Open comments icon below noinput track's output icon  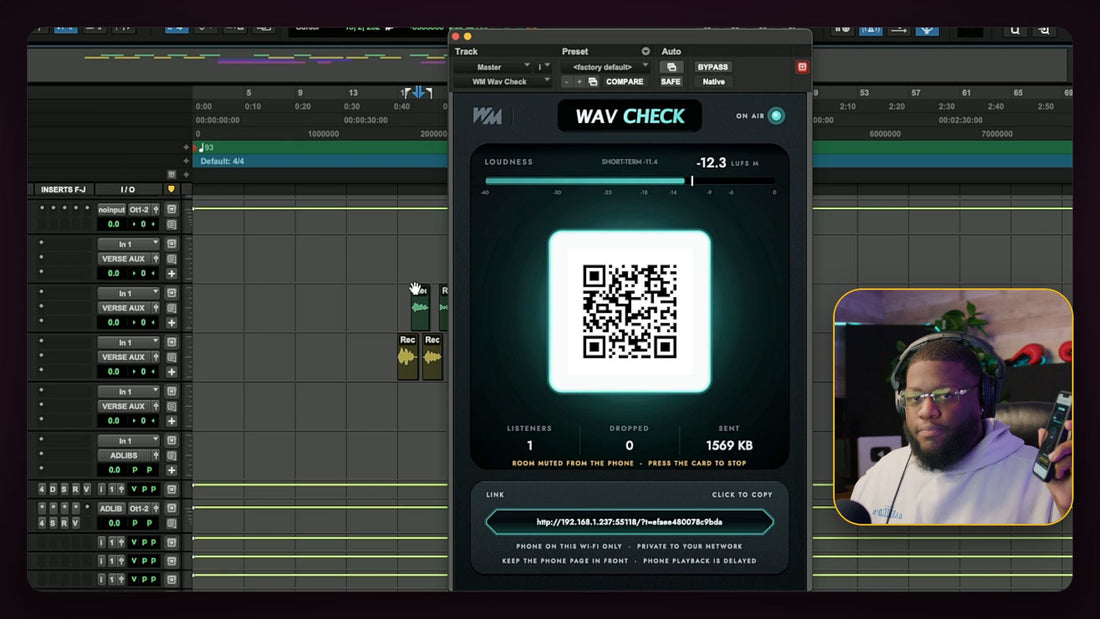pyautogui.click(x=171, y=225)
